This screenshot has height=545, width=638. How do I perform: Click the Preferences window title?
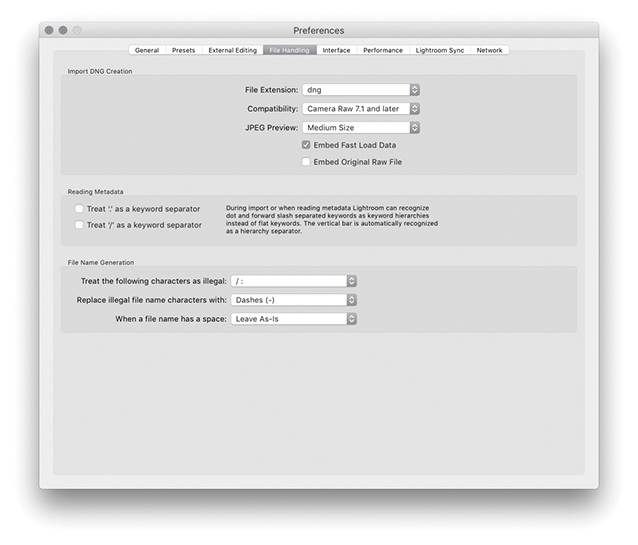click(319, 31)
